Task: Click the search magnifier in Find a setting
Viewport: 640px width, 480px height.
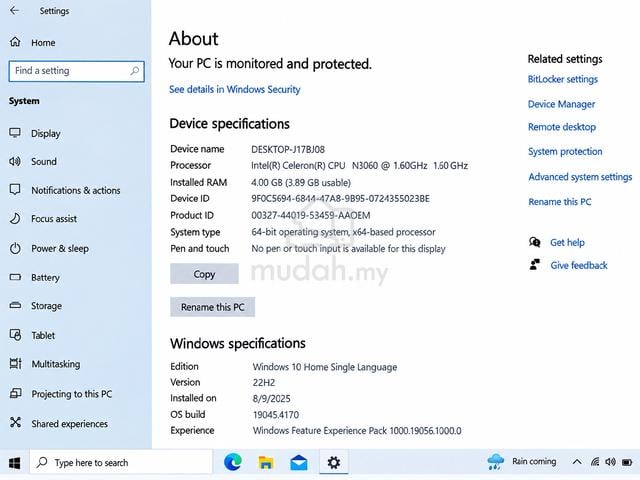Action: (x=134, y=71)
